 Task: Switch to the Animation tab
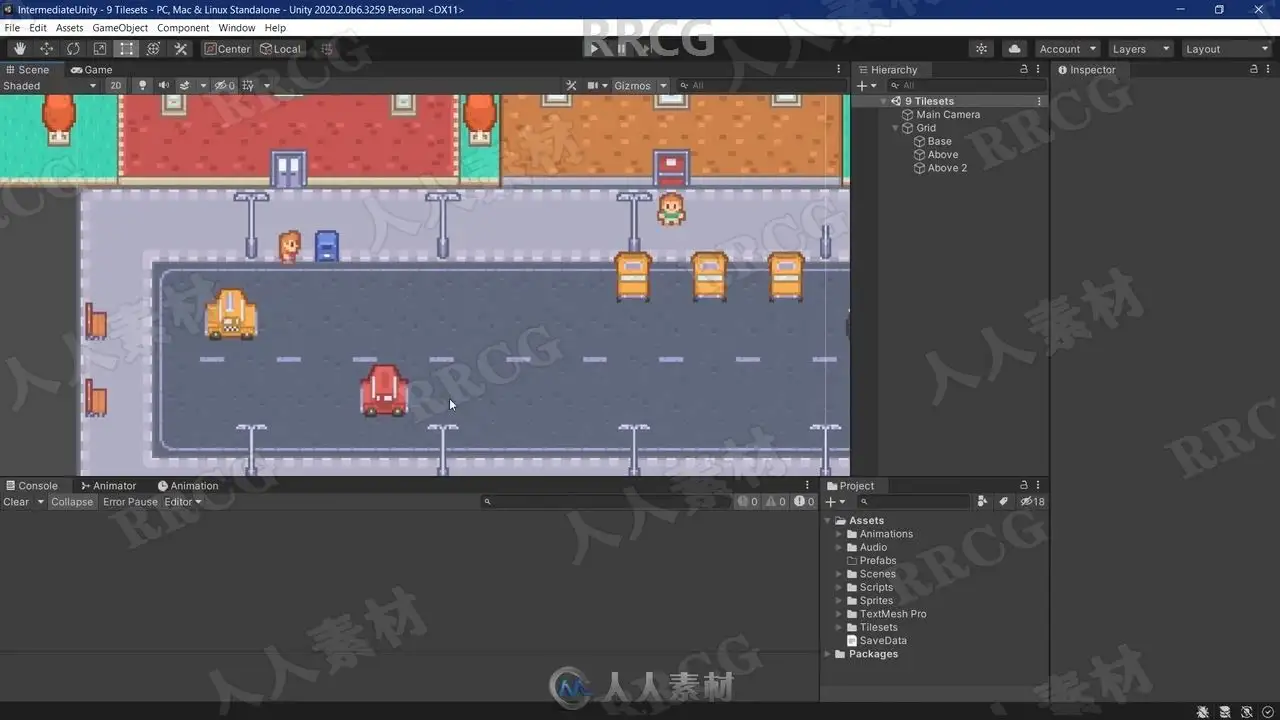pyautogui.click(x=188, y=486)
